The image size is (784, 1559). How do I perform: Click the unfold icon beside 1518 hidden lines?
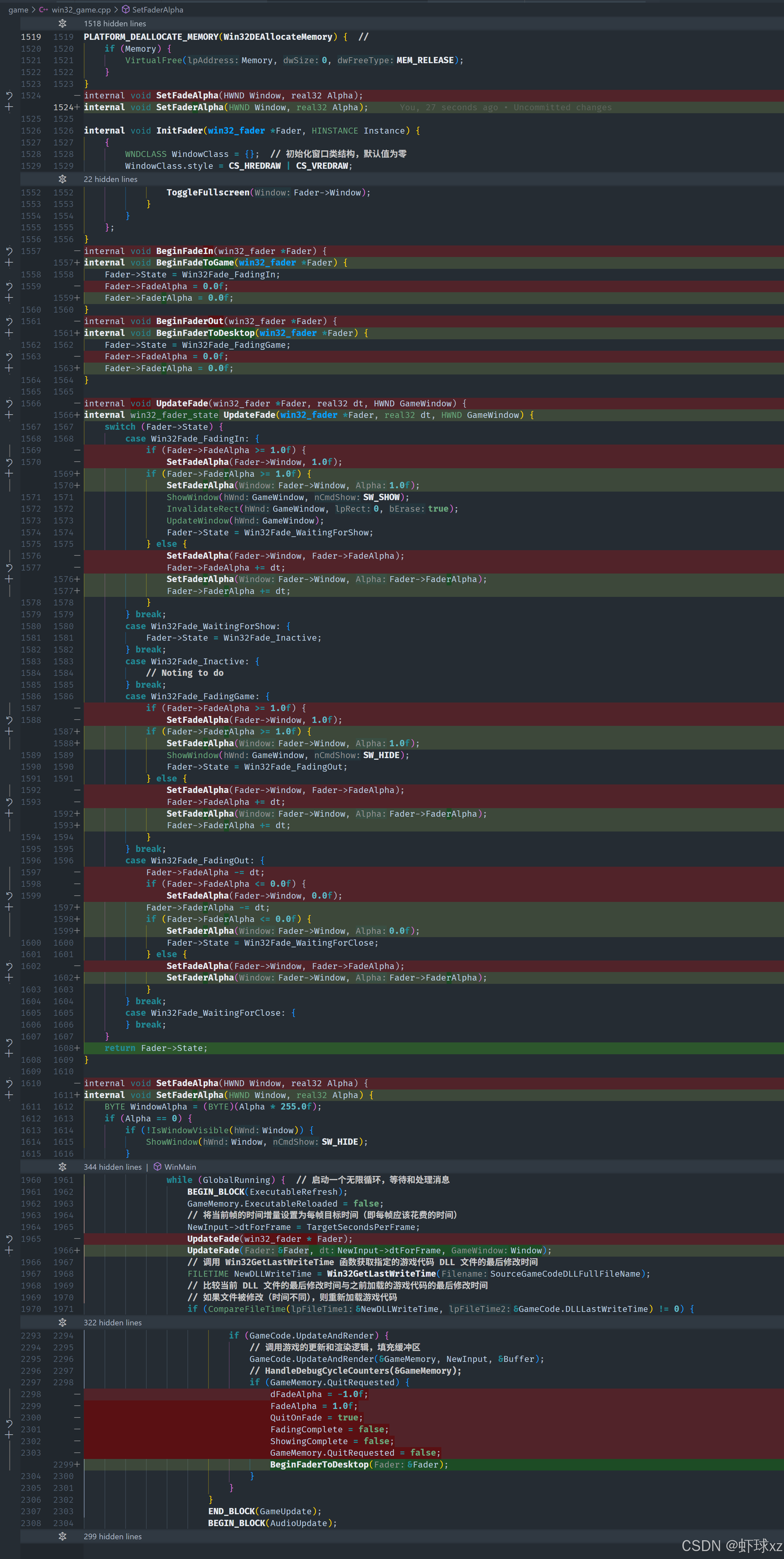[62, 24]
